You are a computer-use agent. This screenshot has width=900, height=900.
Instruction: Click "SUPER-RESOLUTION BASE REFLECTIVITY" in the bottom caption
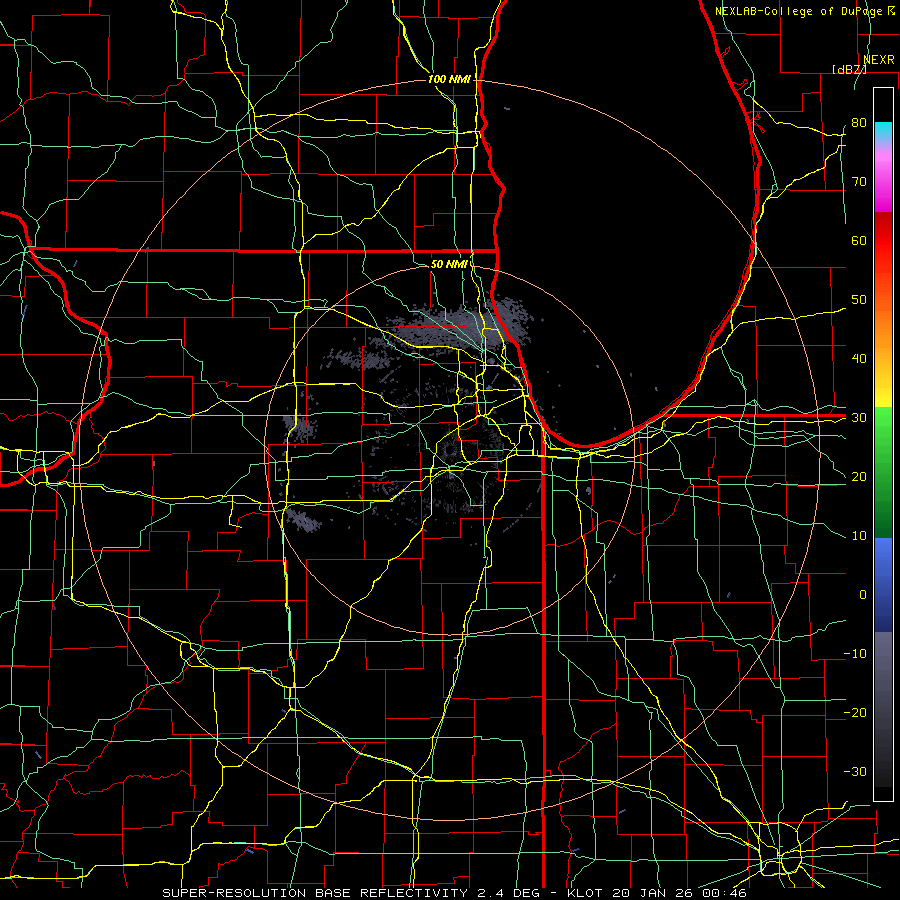(x=315, y=893)
